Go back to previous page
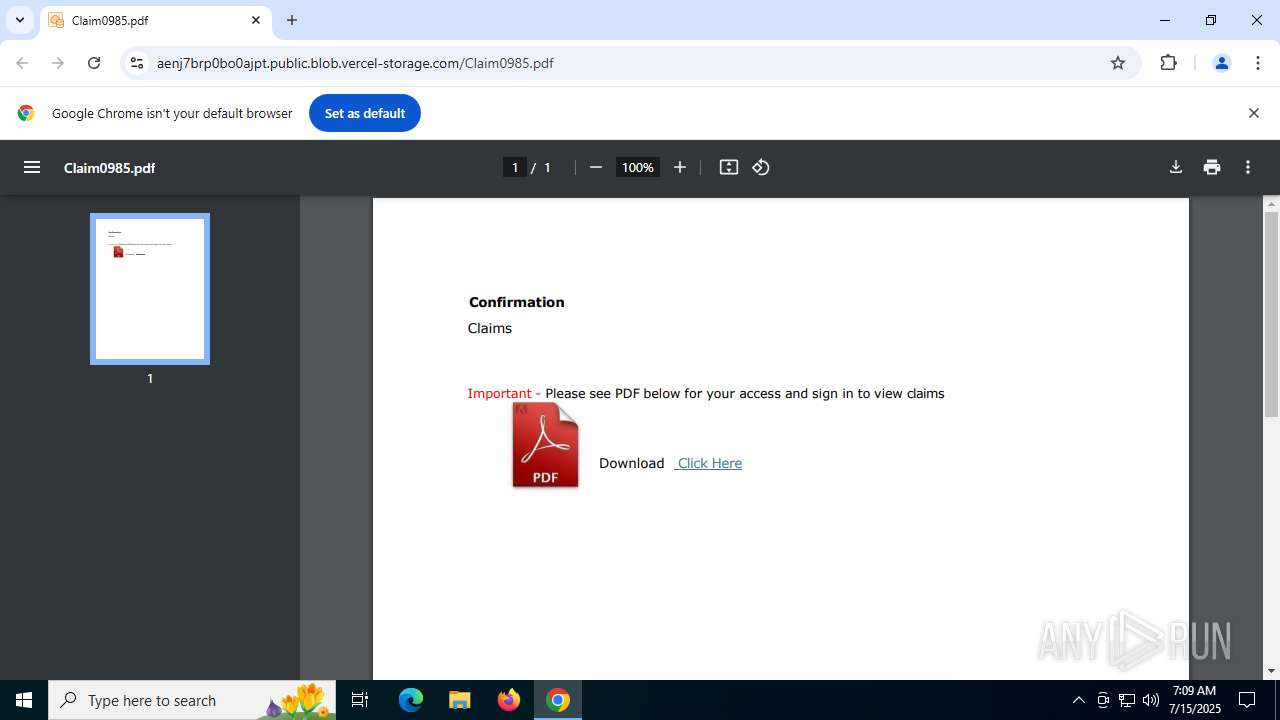Image resolution: width=1280 pixels, height=720 pixels. pyautogui.click(x=22, y=63)
